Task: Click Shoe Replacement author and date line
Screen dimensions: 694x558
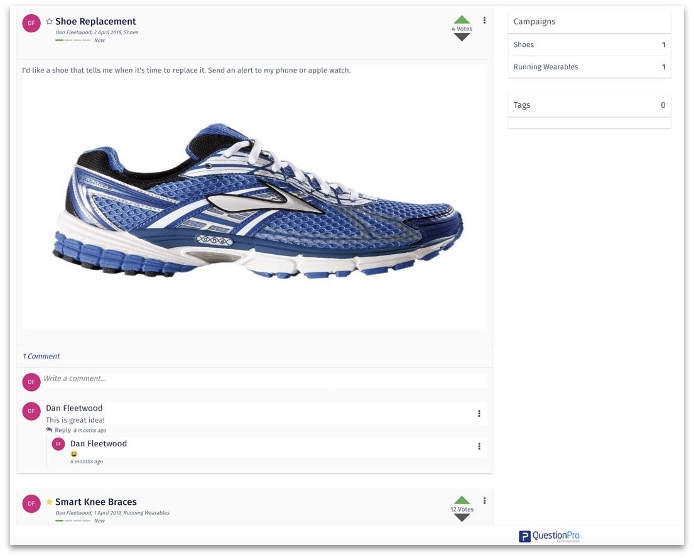Action: (96, 32)
